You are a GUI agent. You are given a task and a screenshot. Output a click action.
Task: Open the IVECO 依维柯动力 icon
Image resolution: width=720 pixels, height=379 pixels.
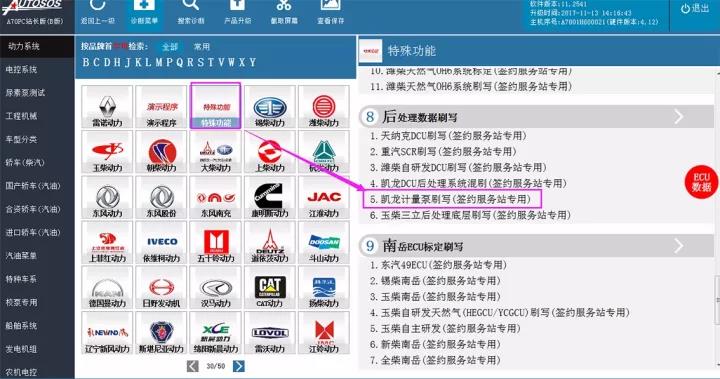[161, 243]
